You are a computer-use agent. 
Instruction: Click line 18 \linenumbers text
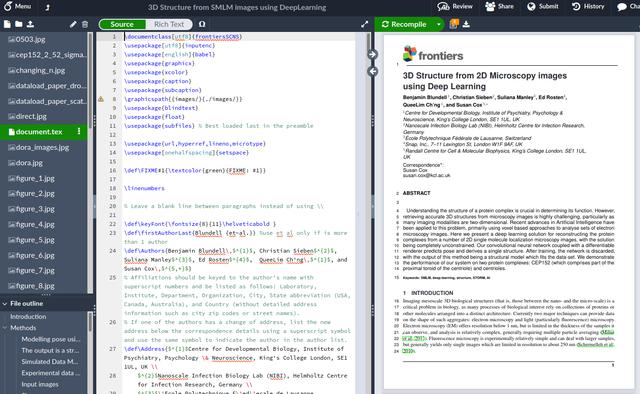click(144, 189)
